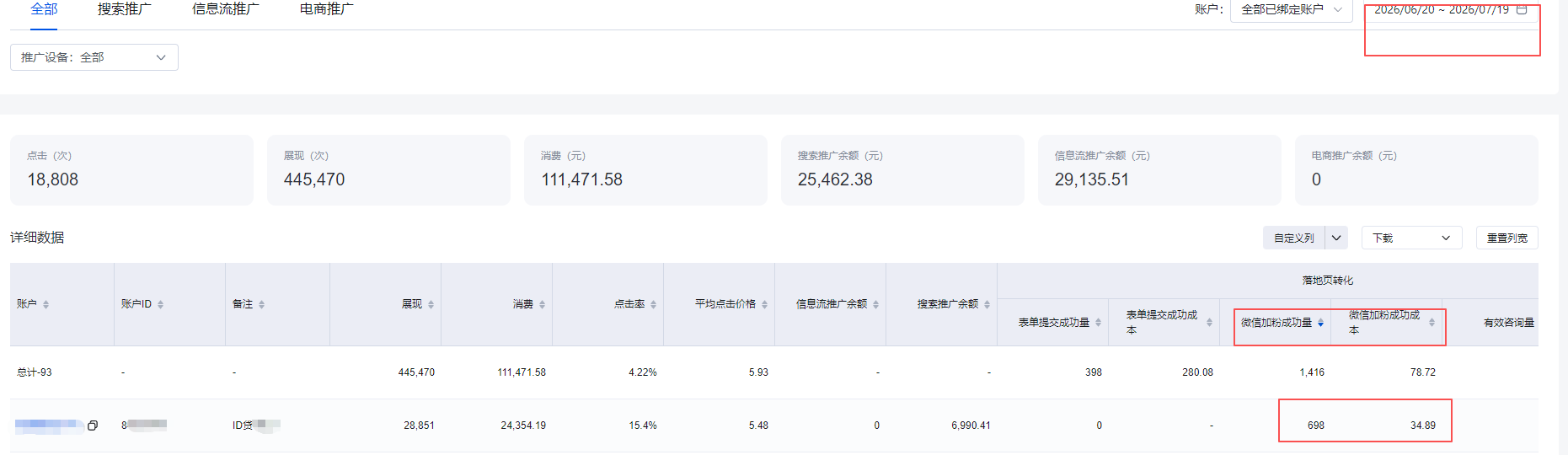The image size is (1568, 455).
Task: Sort by the 账户 column icon
Action: point(45,304)
